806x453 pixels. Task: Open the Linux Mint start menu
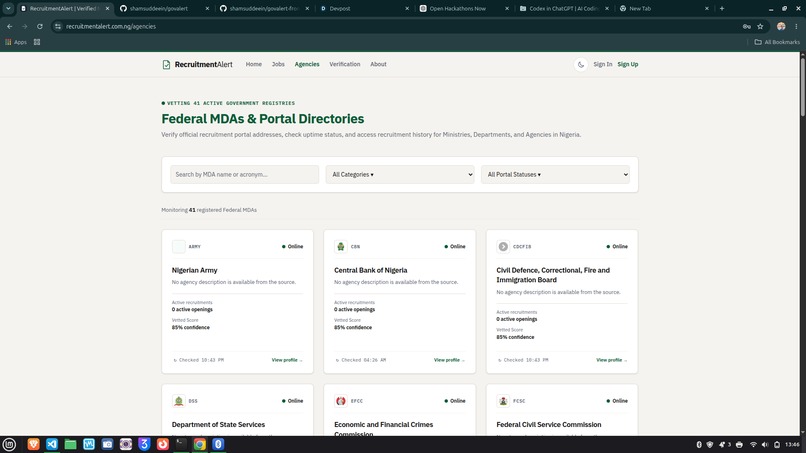[x=9, y=444]
